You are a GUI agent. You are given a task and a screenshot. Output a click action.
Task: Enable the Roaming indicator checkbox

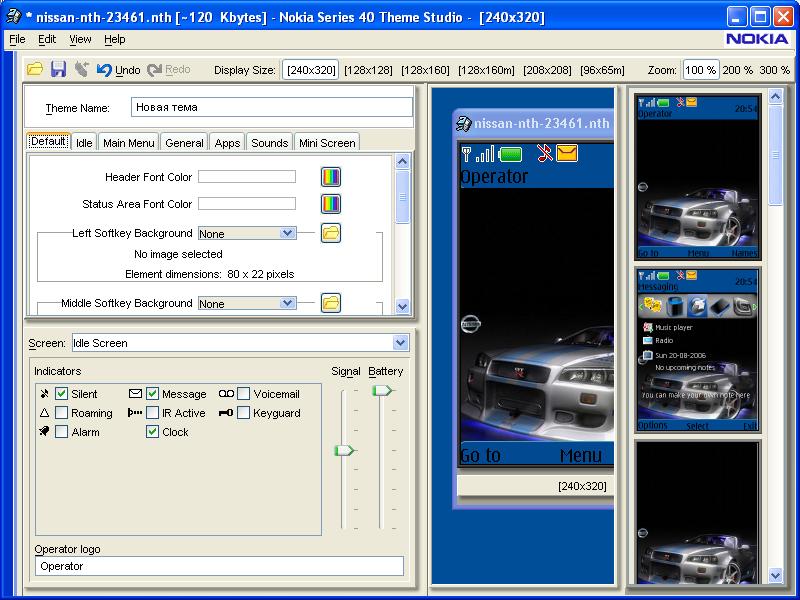tap(61, 413)
